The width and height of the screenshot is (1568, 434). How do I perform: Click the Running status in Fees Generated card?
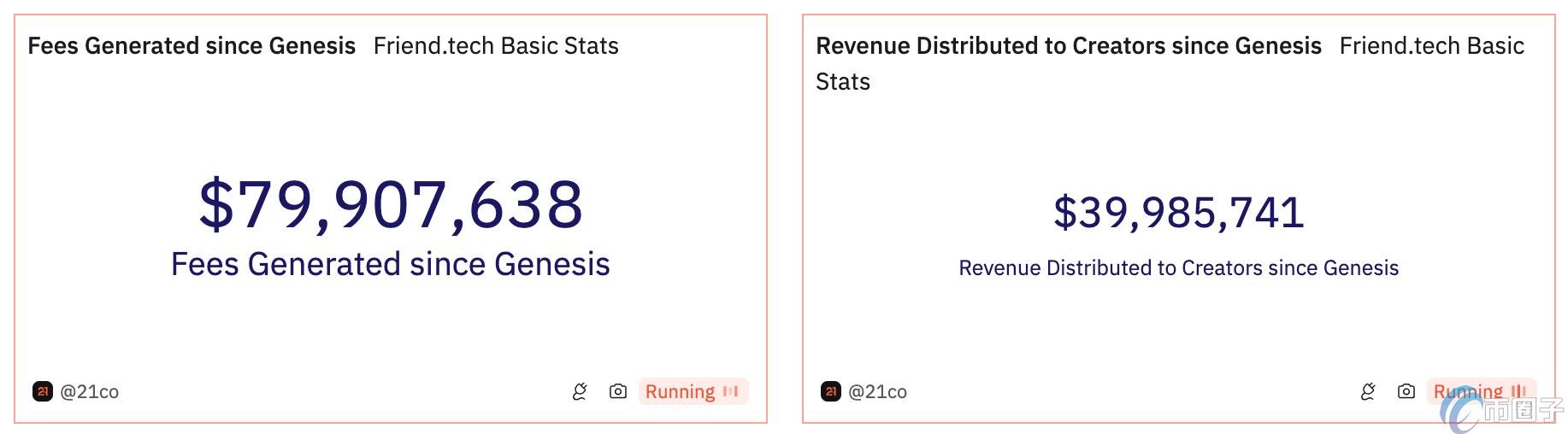pyautogui.click(x=680, y=391)
